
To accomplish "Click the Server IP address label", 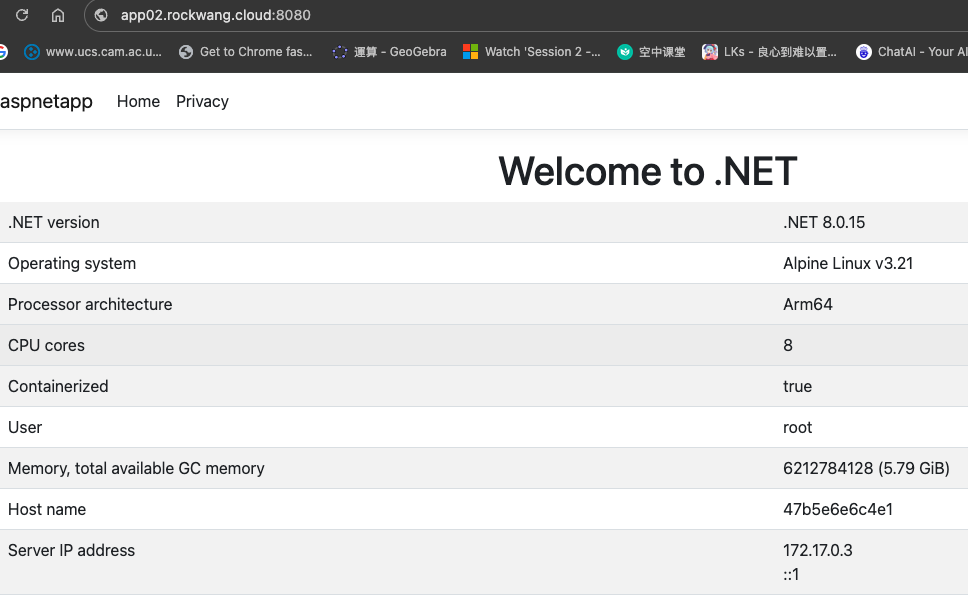I will tap(71, 550).
